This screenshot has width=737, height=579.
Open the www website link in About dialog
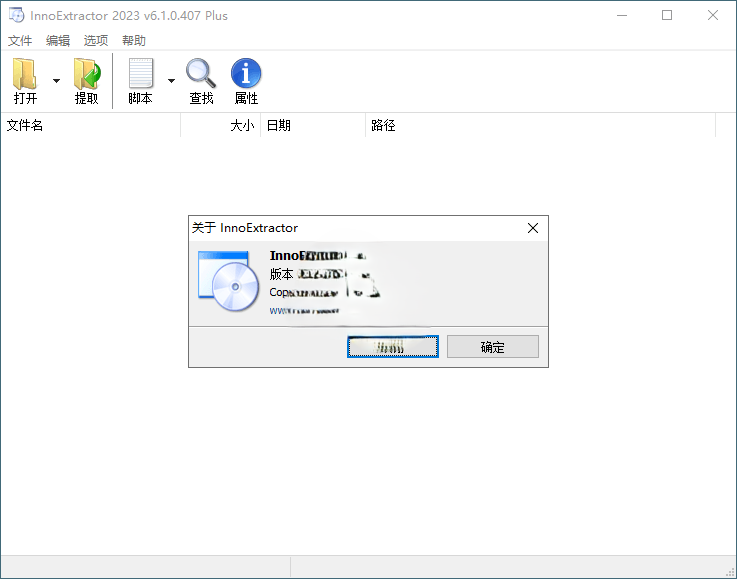pyautogui.click(x=304, y=311)
